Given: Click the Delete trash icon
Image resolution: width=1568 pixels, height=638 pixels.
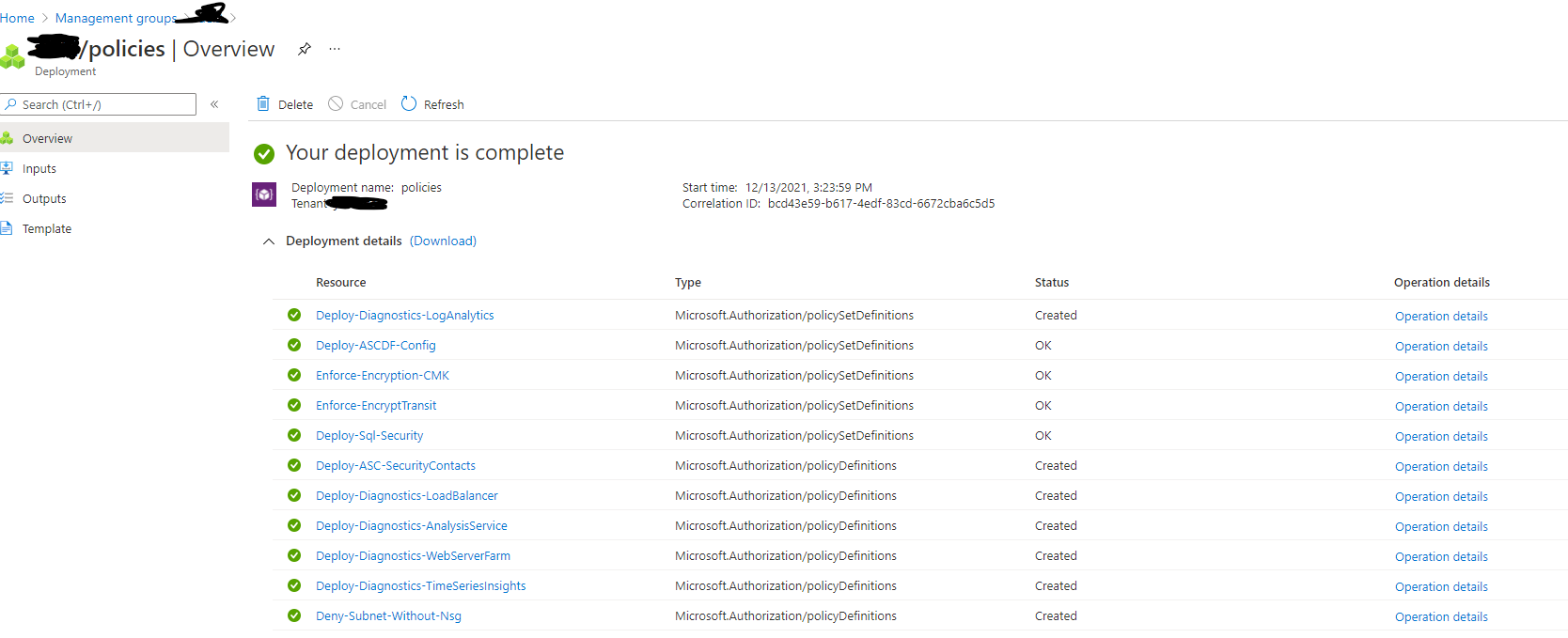Looking at the screenshot, I should tap(263, 103).
